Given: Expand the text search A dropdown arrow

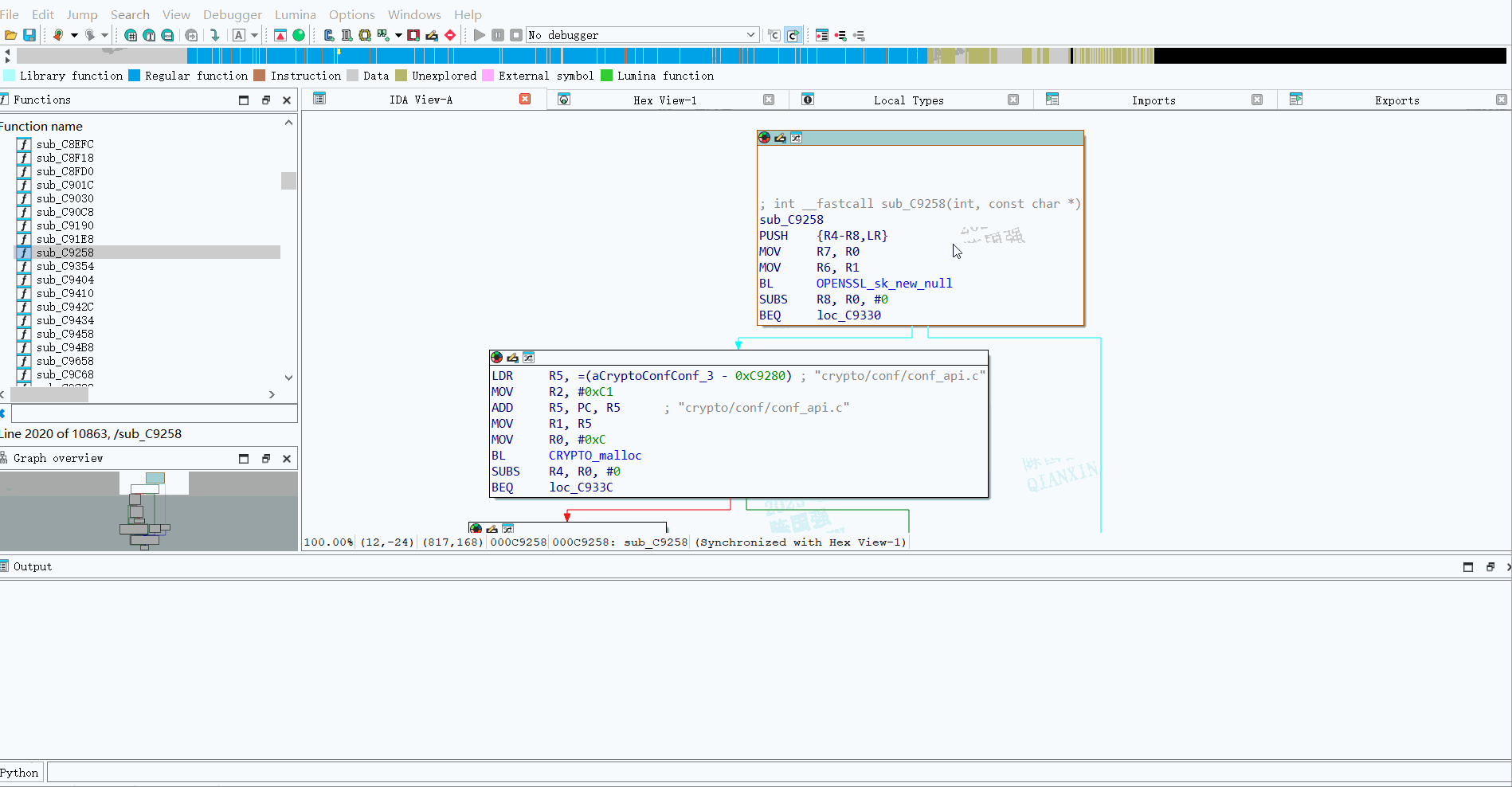Looking at the screenshot, I should click(255, 35).
